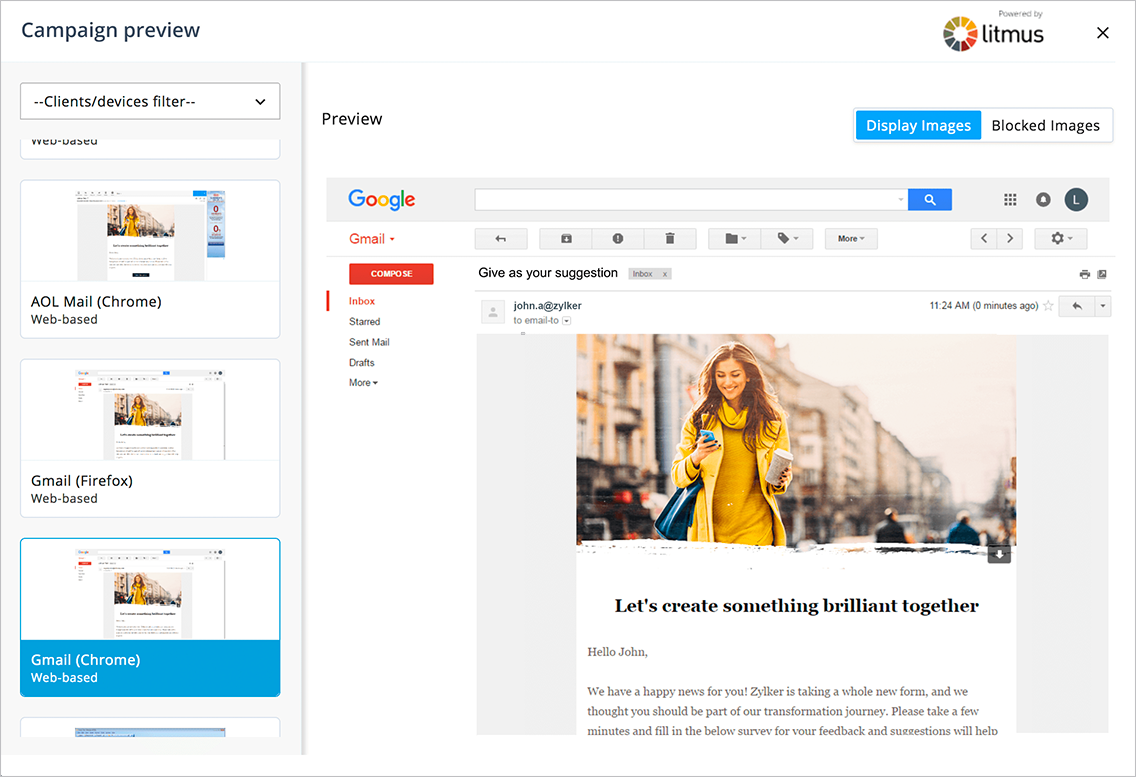Star the email from john.a@zylker
This screenshot has width=1136, height=777.
1048,306
